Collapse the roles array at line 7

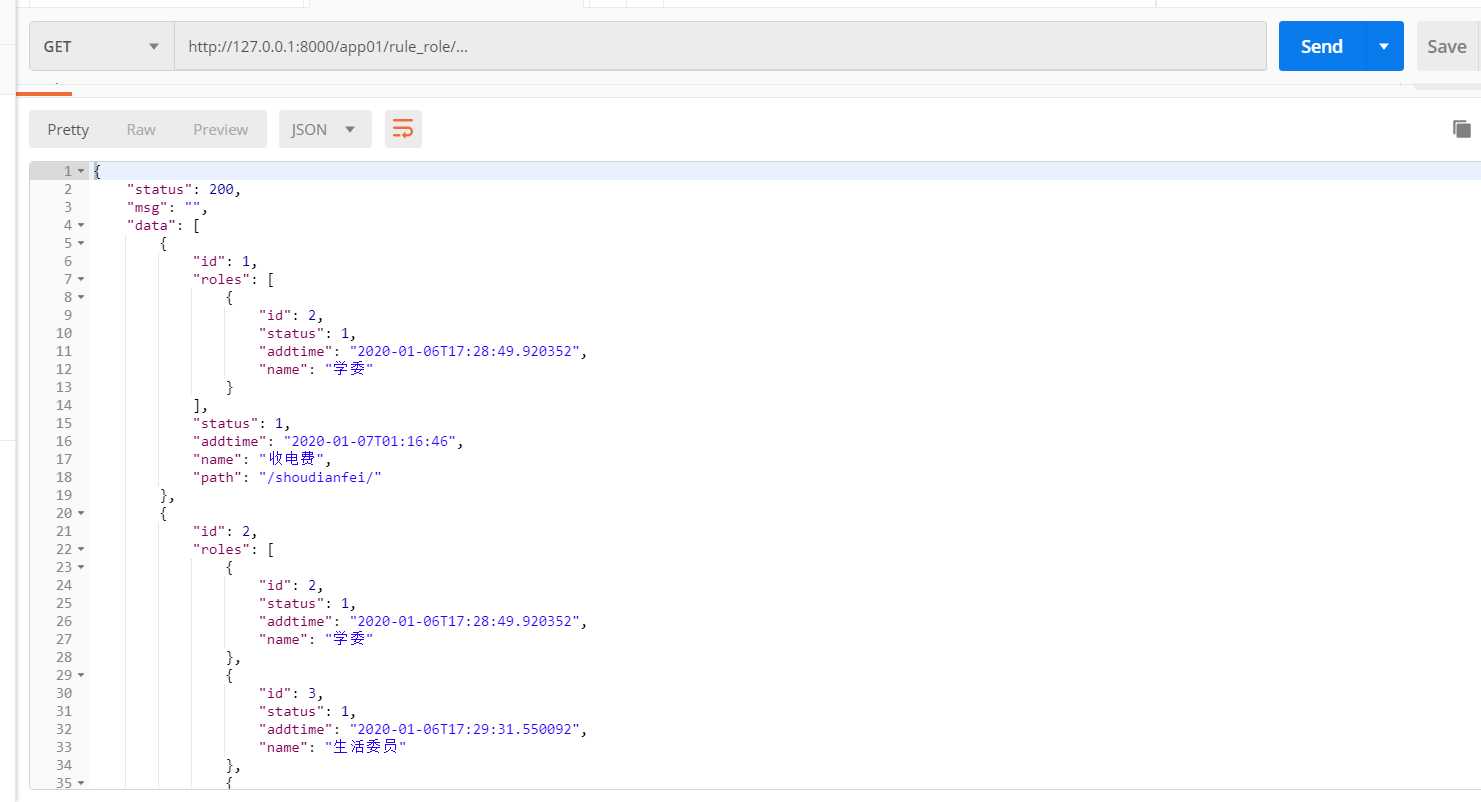pyautogui.click(x=81, y=279)
